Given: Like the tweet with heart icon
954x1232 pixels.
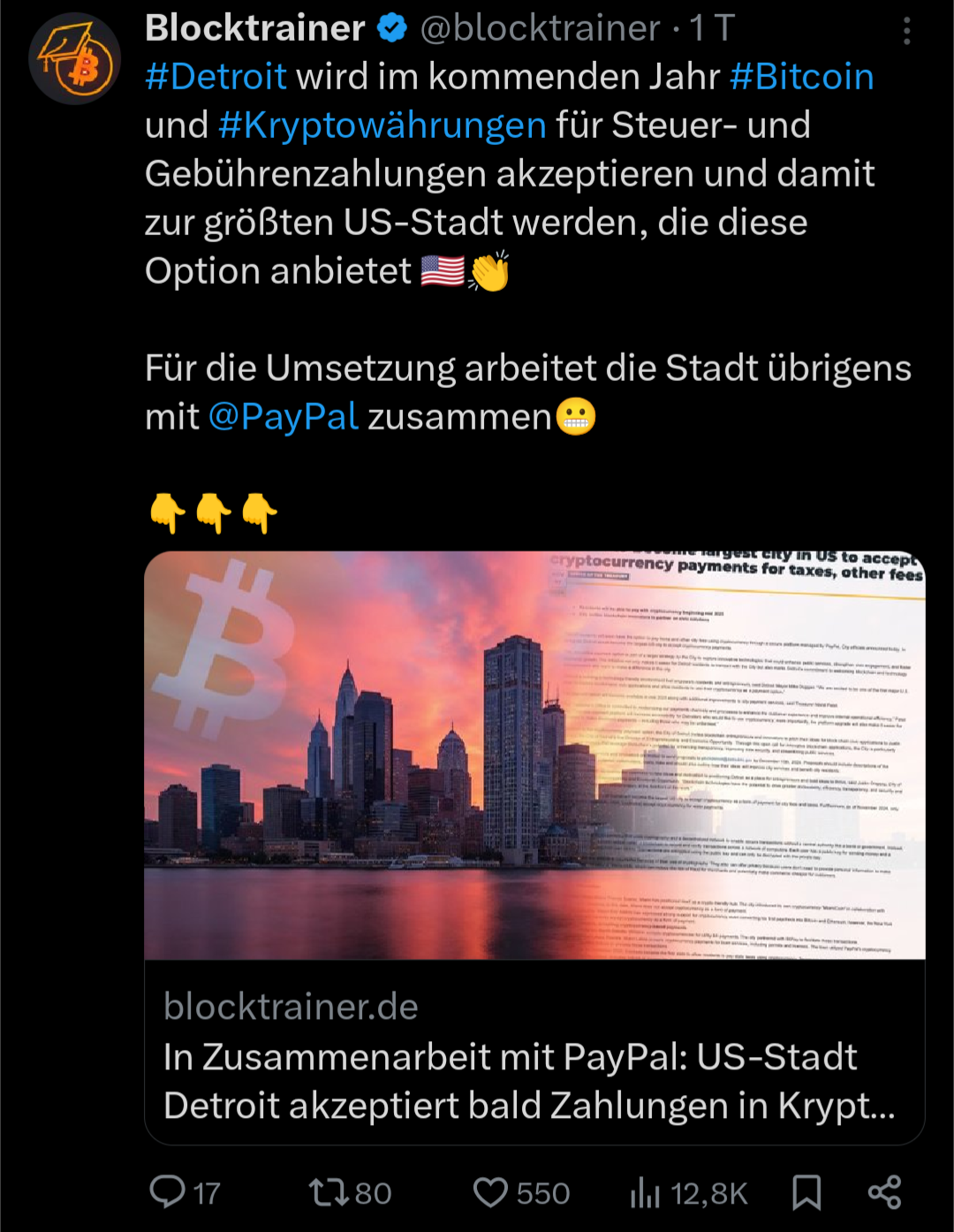Looking at the screenshot, I should tap(490, 1192).
